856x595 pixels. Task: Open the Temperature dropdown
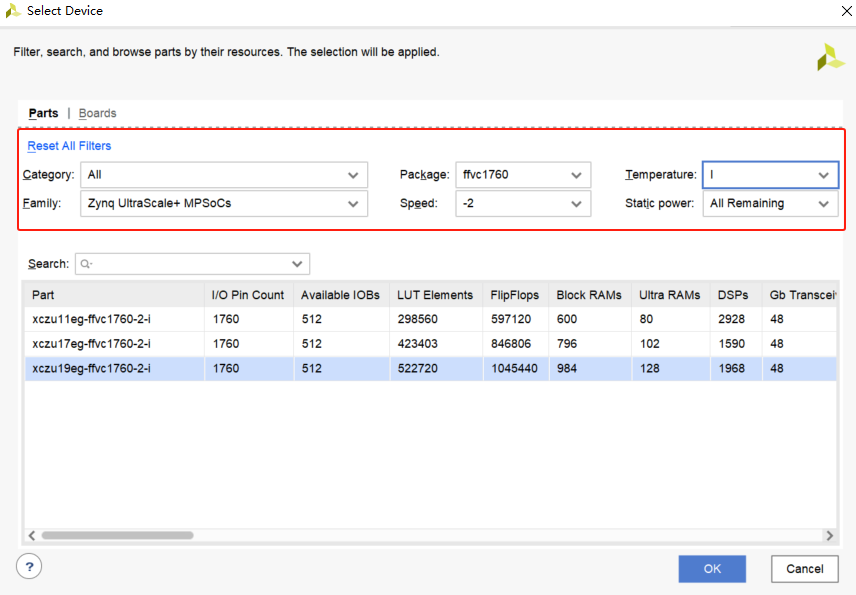click(770, 175)
